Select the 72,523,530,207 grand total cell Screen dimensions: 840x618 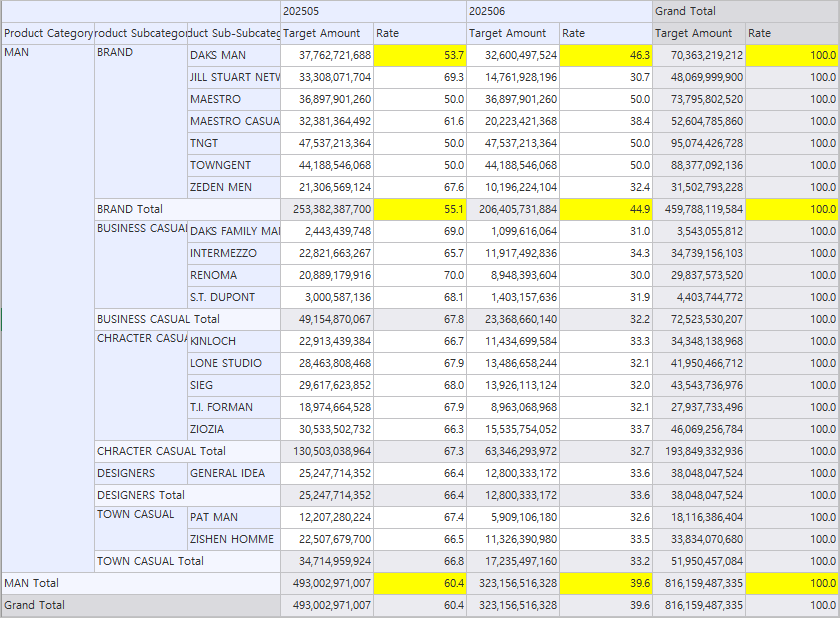pyautogui.click(x=699, y=319)
